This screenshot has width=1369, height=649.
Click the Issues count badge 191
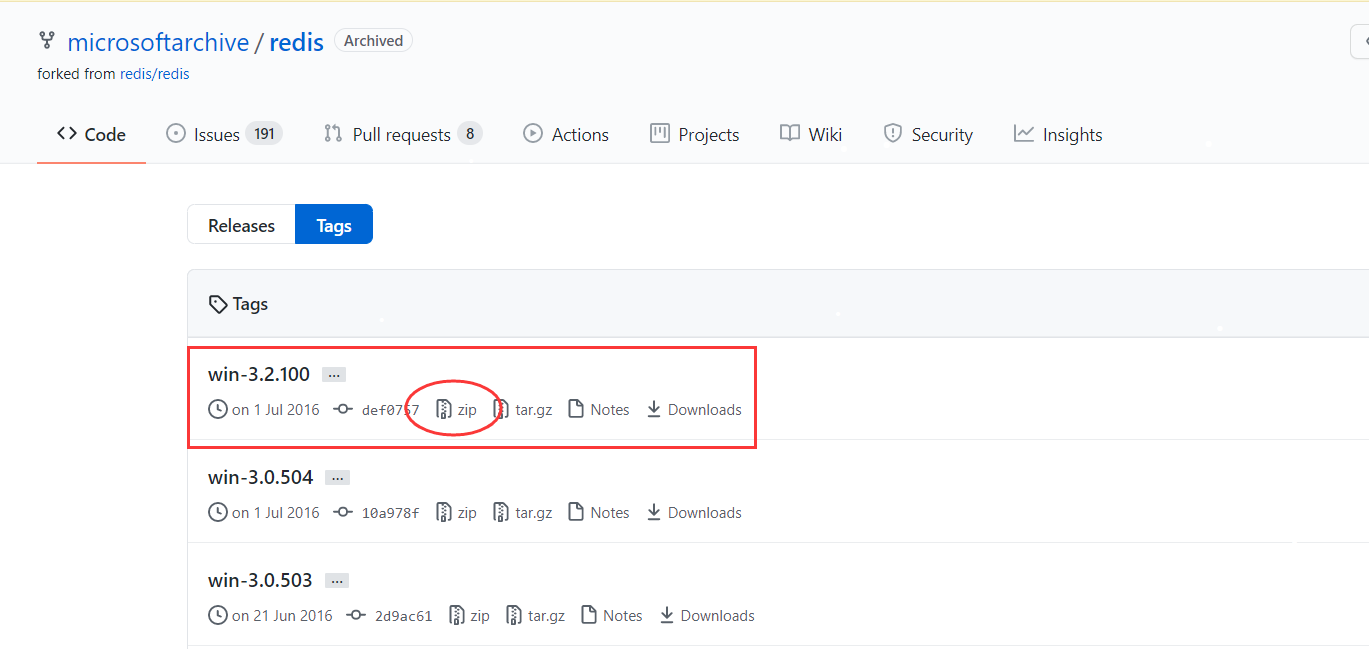[264, 134]
